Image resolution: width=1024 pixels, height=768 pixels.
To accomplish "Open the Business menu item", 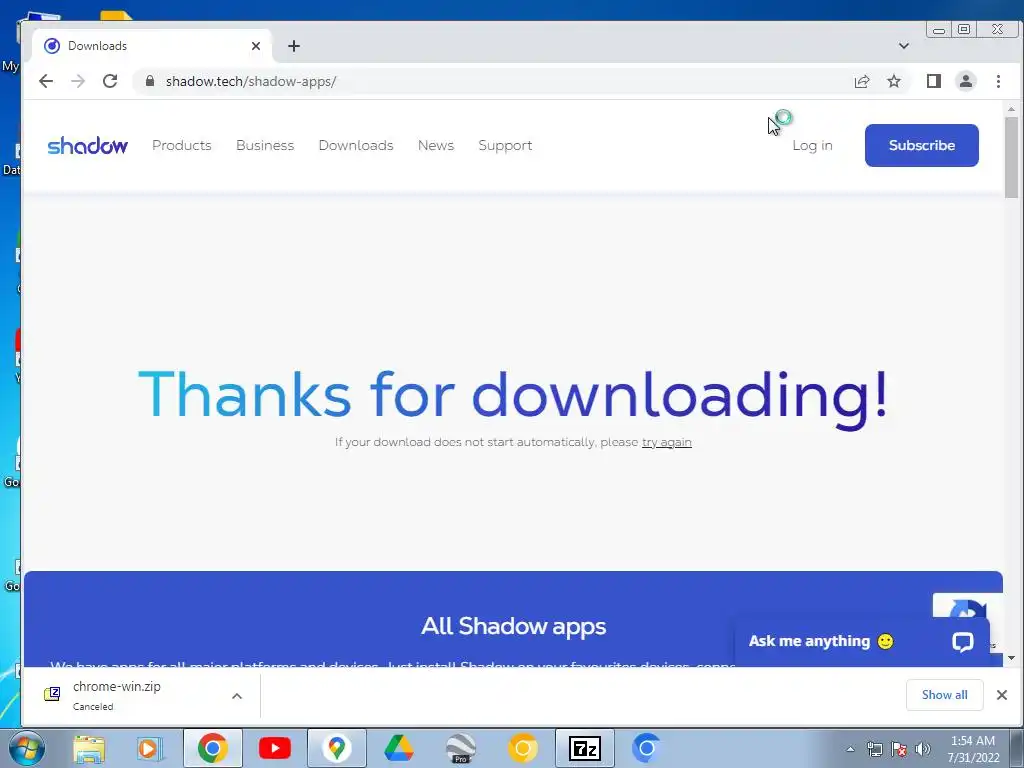I will [x=265, y=145].
